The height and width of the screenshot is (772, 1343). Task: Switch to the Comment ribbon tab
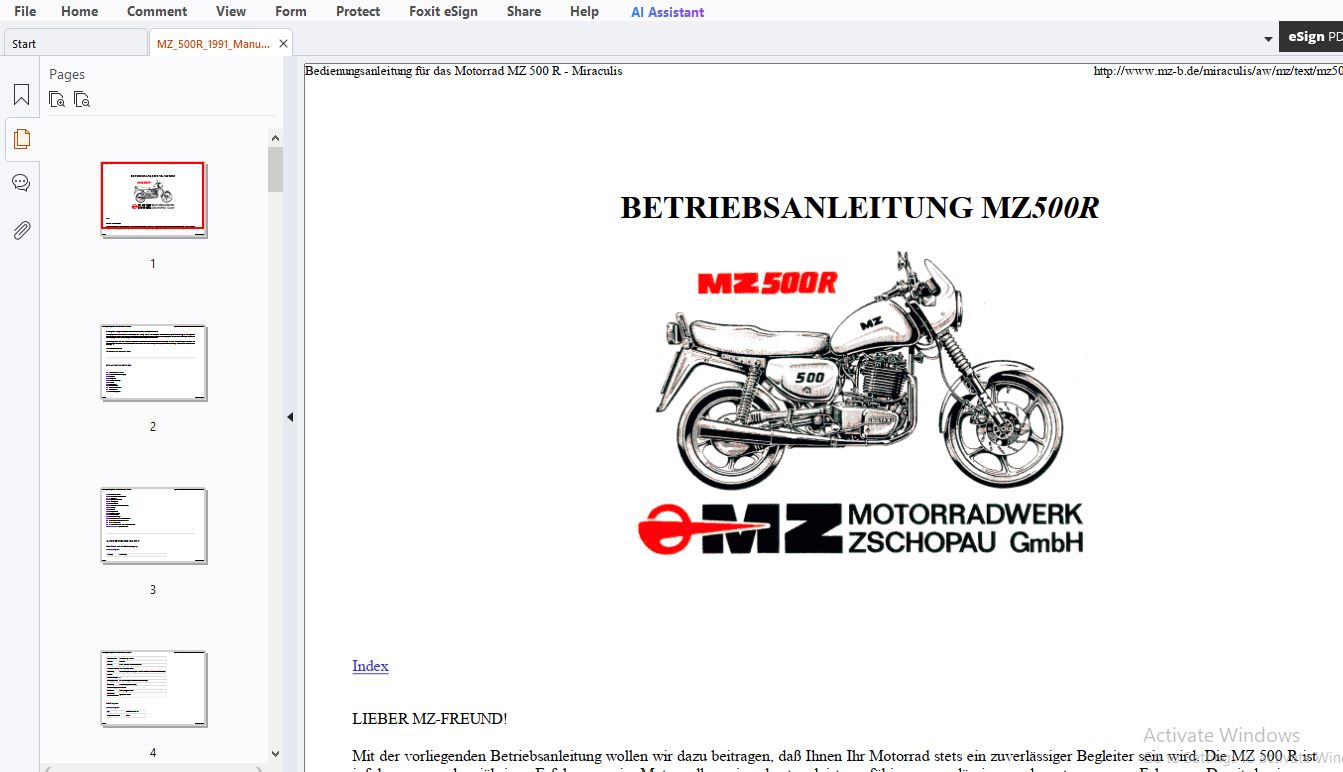157,12
